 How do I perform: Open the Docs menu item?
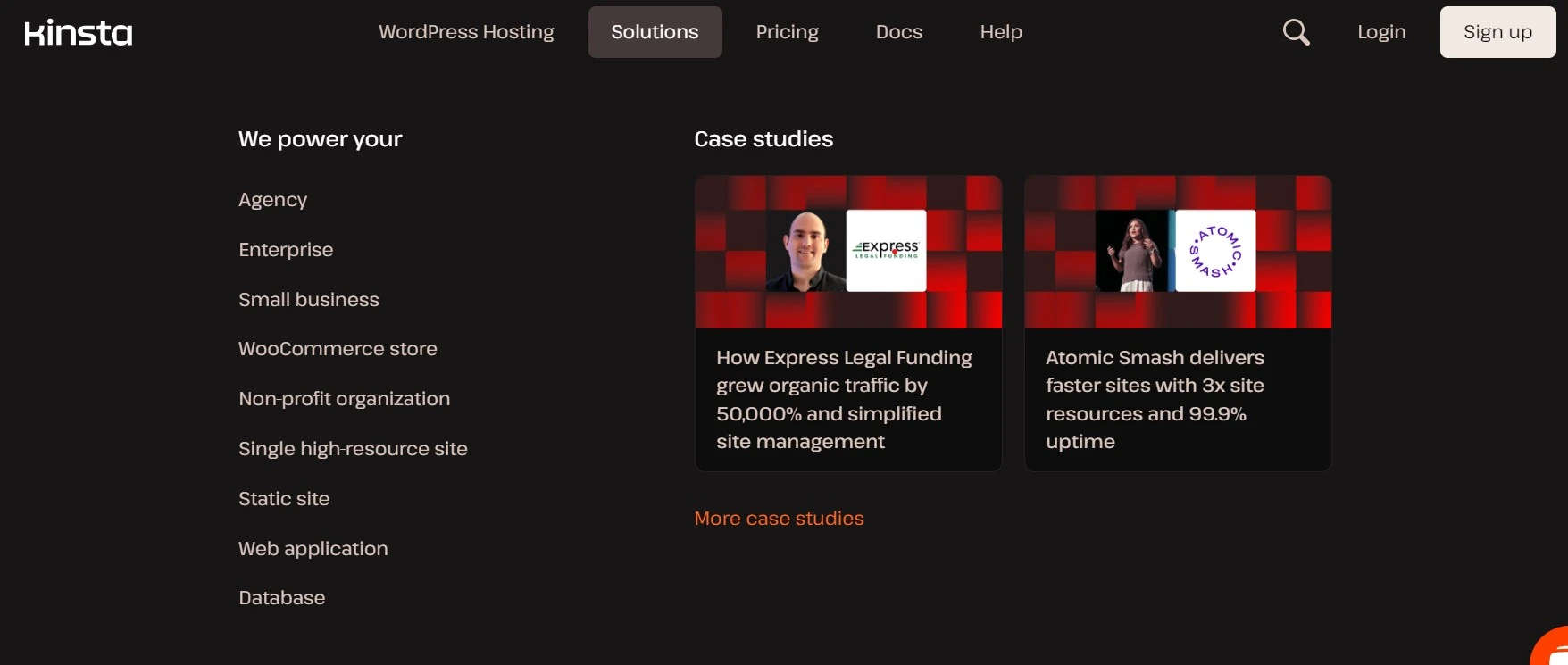(x=898, y=32)
